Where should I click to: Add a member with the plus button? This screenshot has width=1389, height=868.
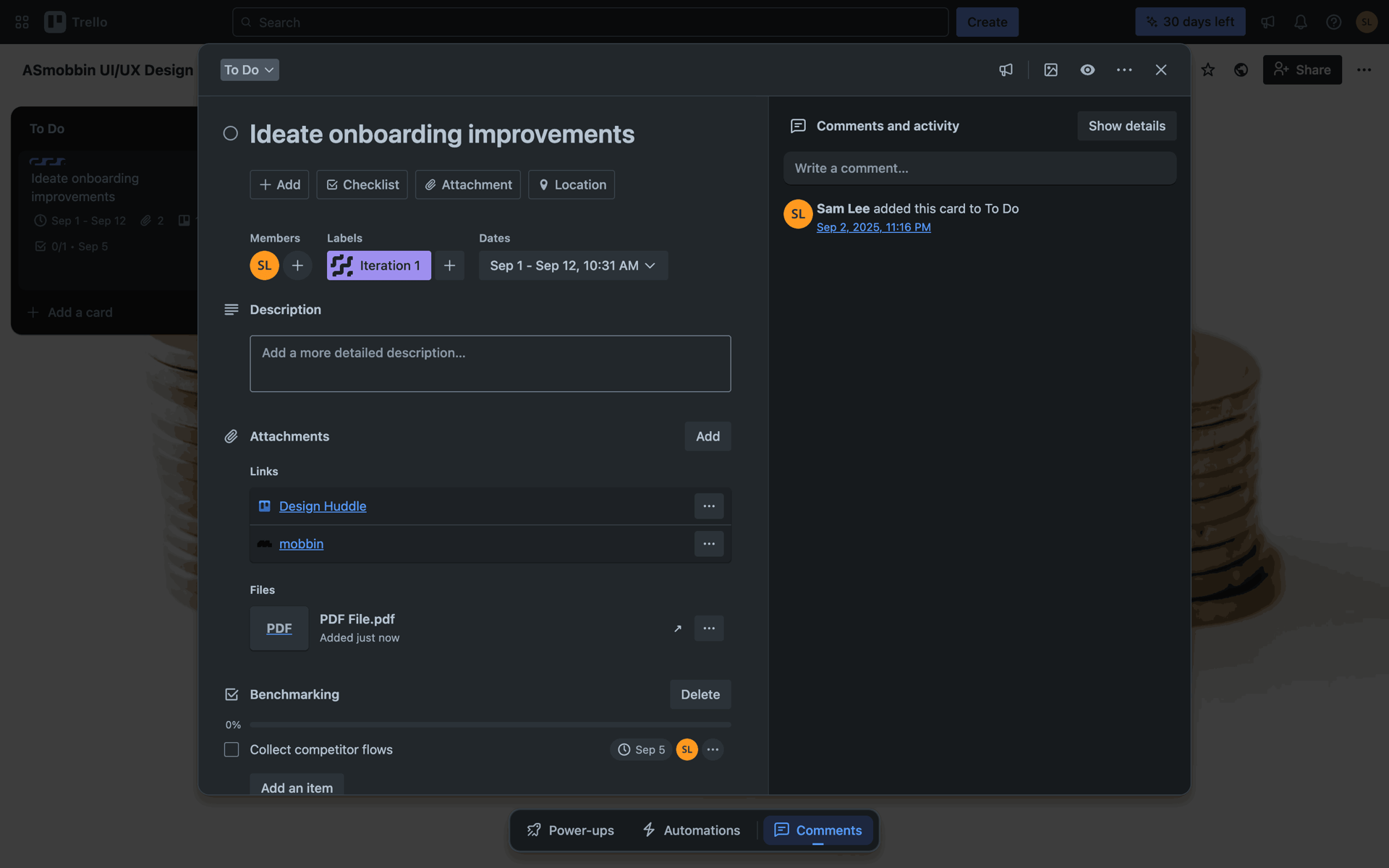(x=297, y=265)
